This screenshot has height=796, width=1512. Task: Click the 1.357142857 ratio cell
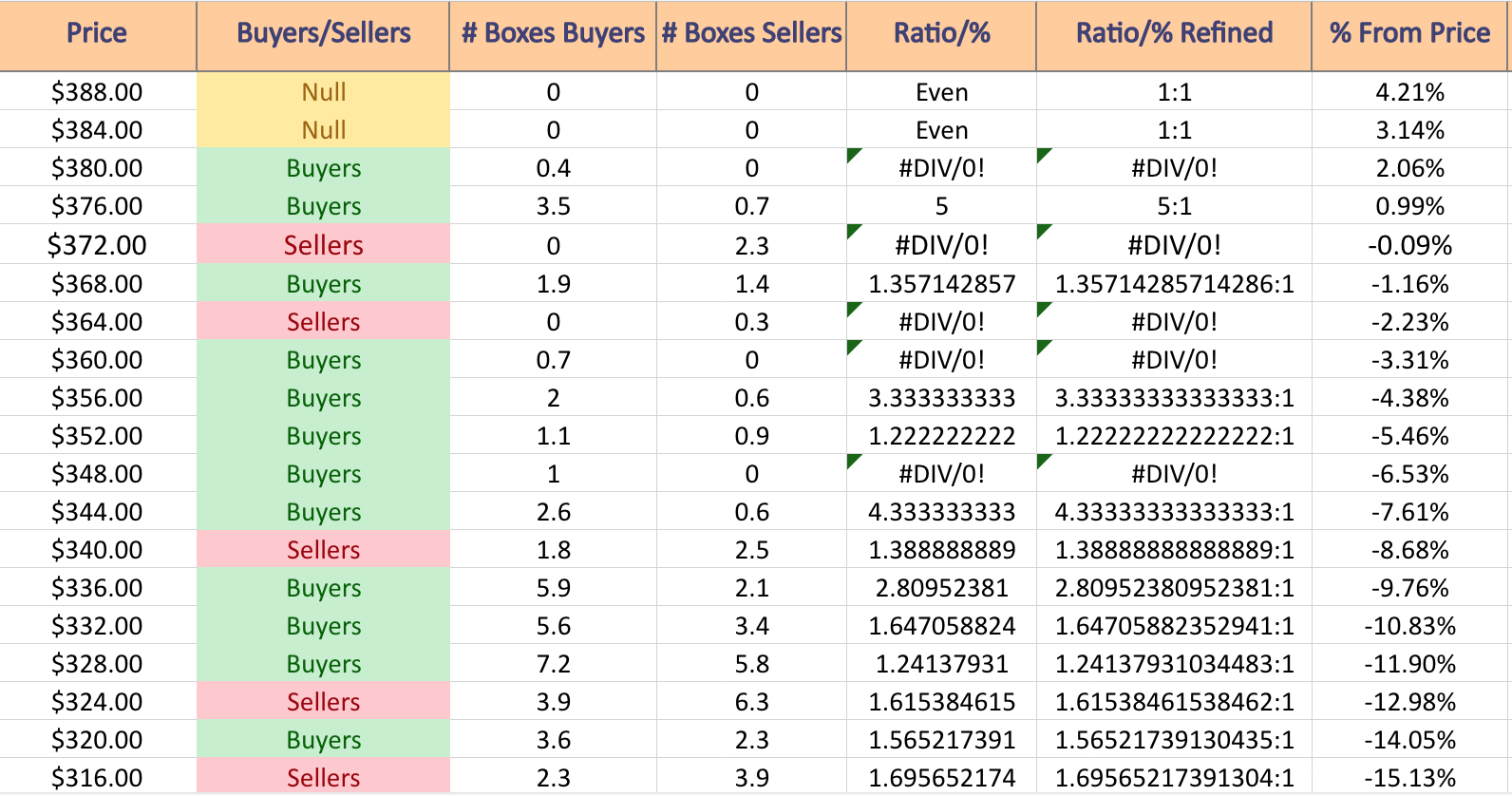coord(941,284)
